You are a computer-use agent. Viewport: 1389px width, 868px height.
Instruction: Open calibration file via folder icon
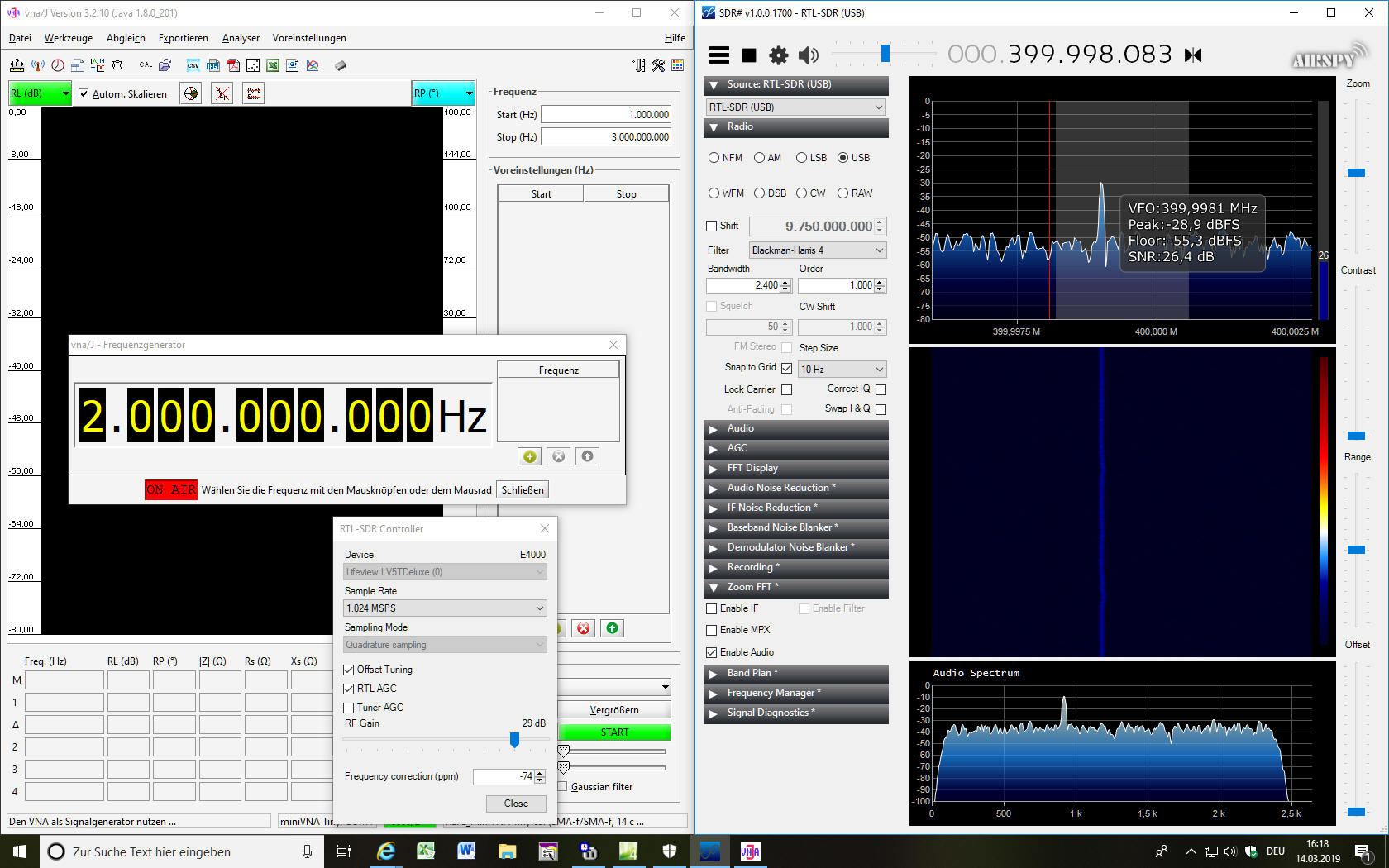point(165,65)
